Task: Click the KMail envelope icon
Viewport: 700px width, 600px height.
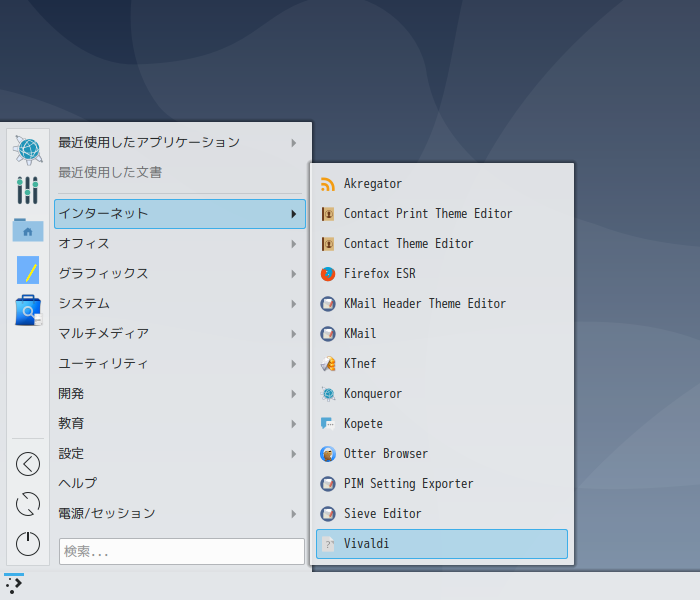Action: [x=328, y=334]
